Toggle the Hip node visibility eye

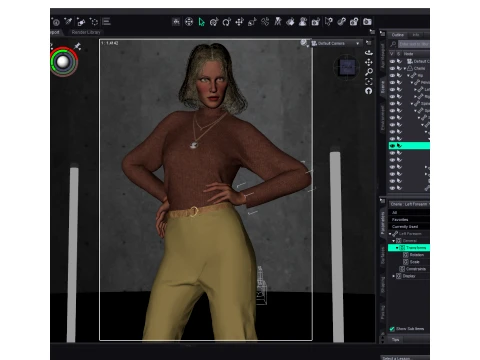point(392,75)
